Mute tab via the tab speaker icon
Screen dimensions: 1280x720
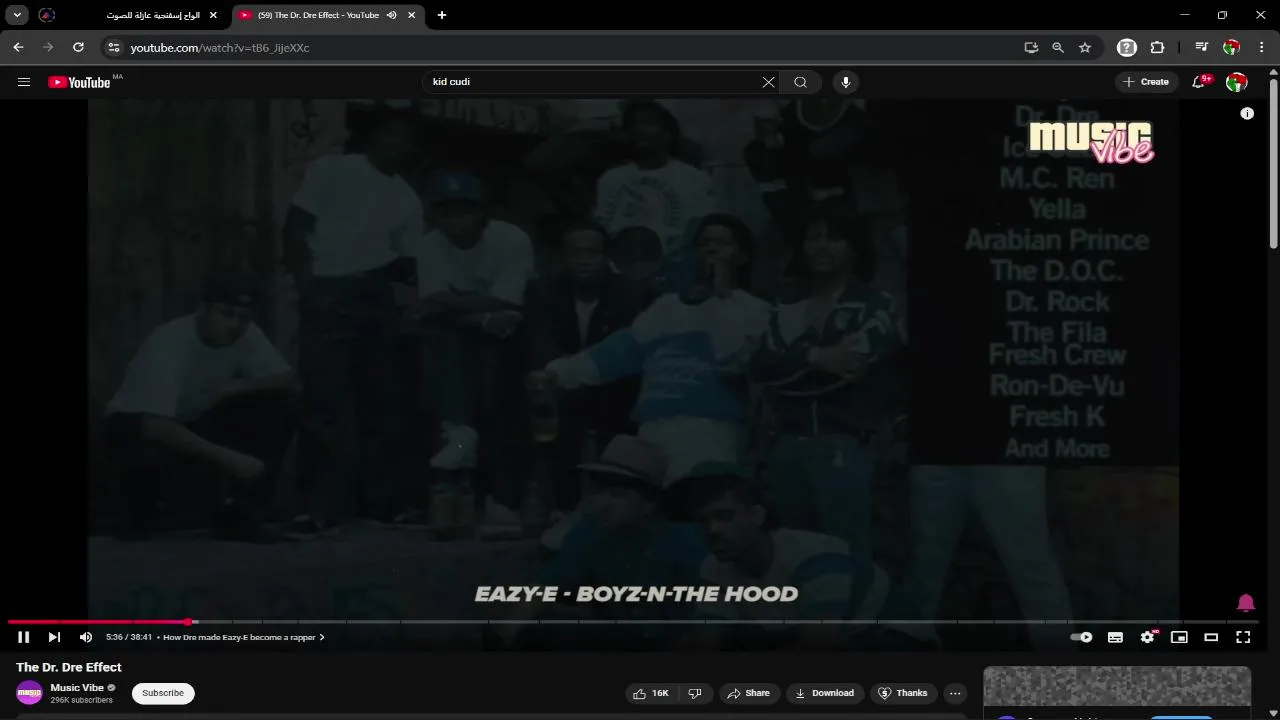pyautogui.click(x=392, y=15)
